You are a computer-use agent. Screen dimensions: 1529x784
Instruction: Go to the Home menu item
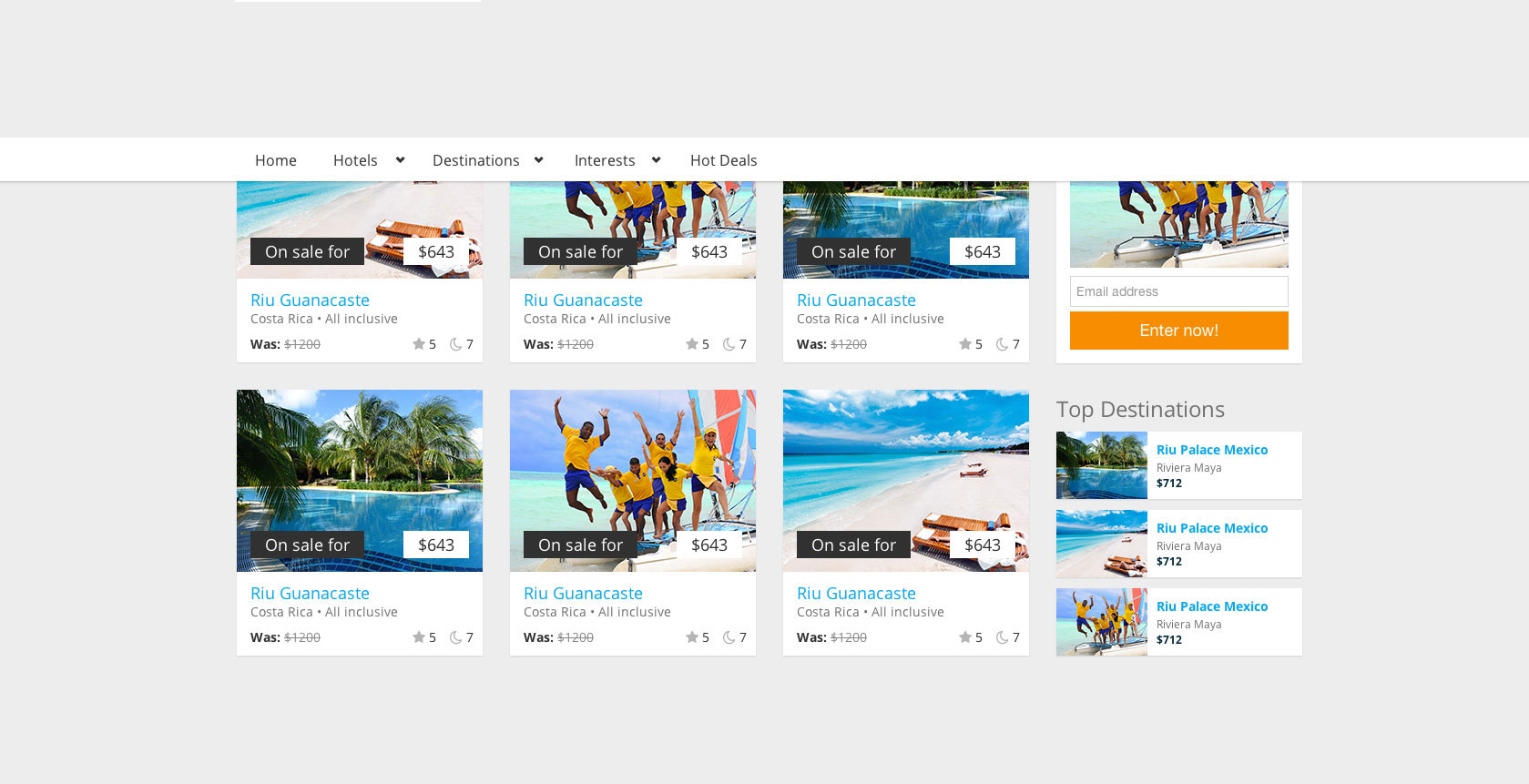(276, 160)
